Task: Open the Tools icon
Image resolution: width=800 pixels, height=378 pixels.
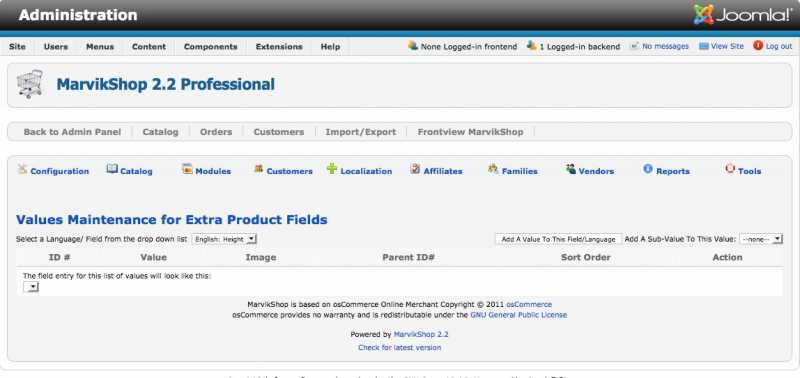Action: 730,169
